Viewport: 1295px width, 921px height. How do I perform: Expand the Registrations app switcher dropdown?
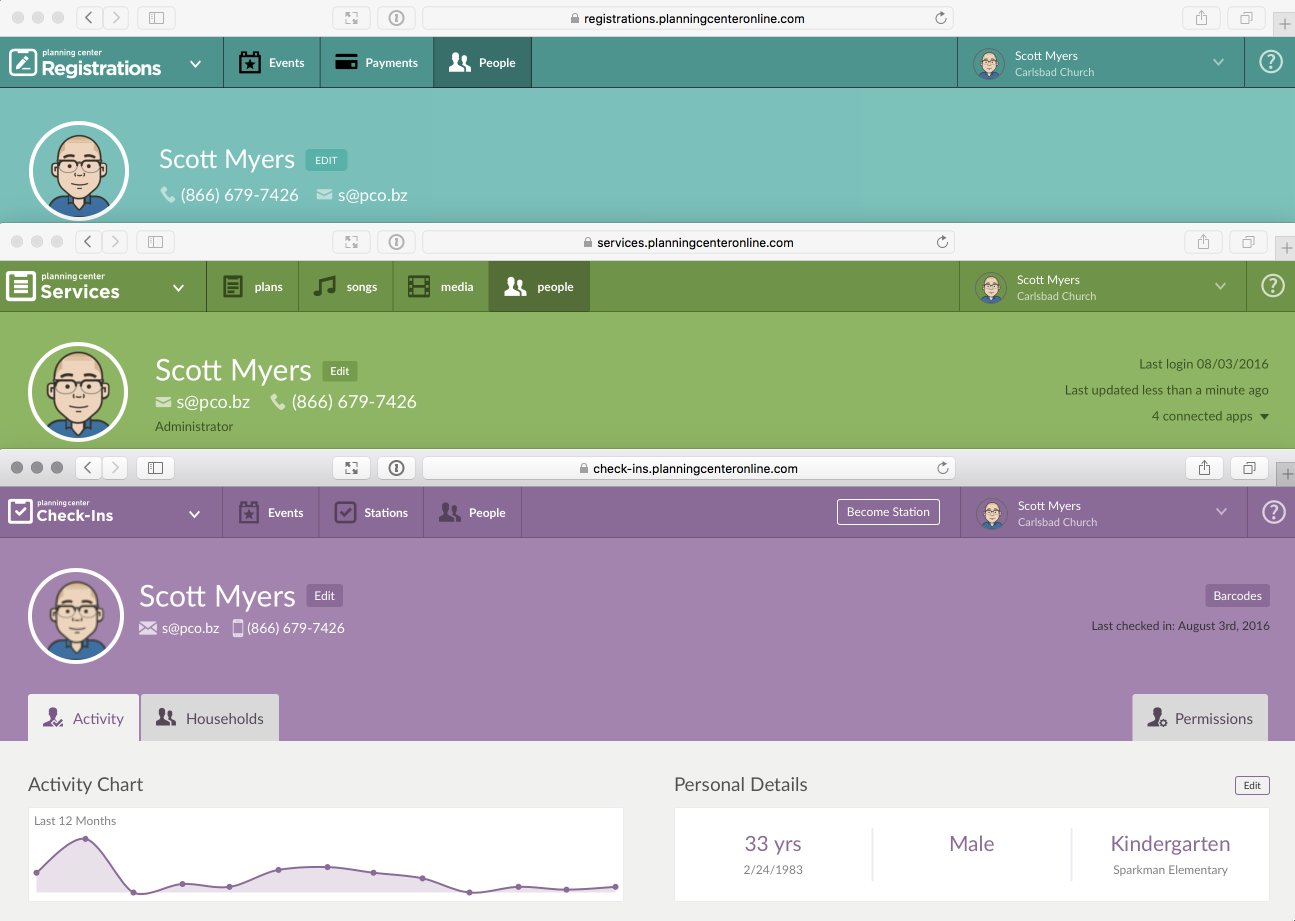pos(196,64)
